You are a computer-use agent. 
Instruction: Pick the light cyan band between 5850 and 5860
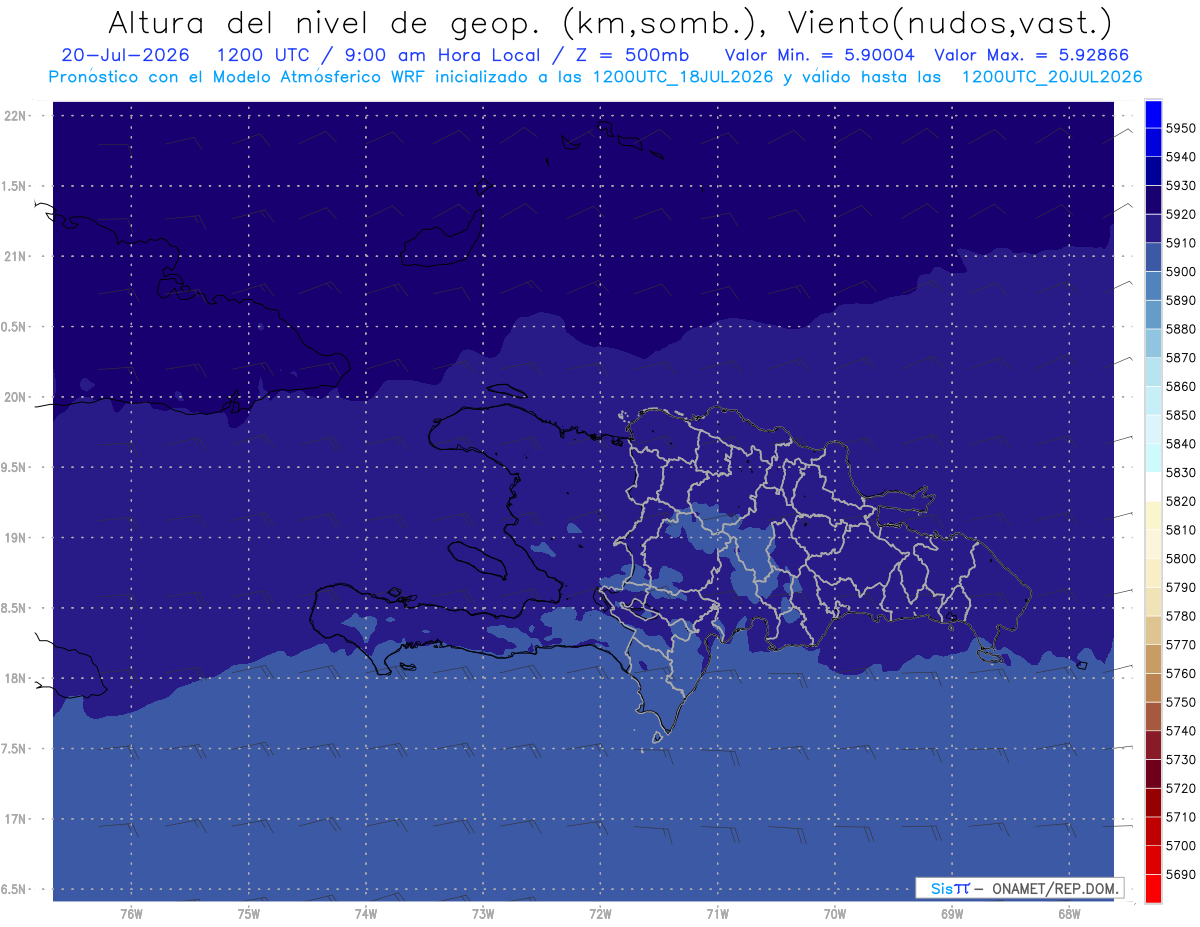coord(1152,401)
